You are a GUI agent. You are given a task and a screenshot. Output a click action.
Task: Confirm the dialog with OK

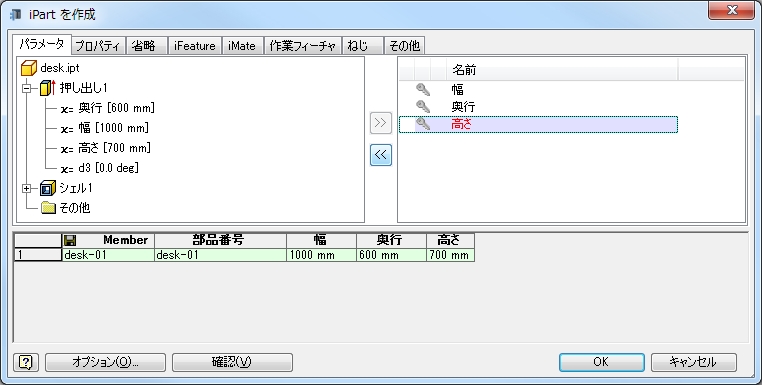602,362
